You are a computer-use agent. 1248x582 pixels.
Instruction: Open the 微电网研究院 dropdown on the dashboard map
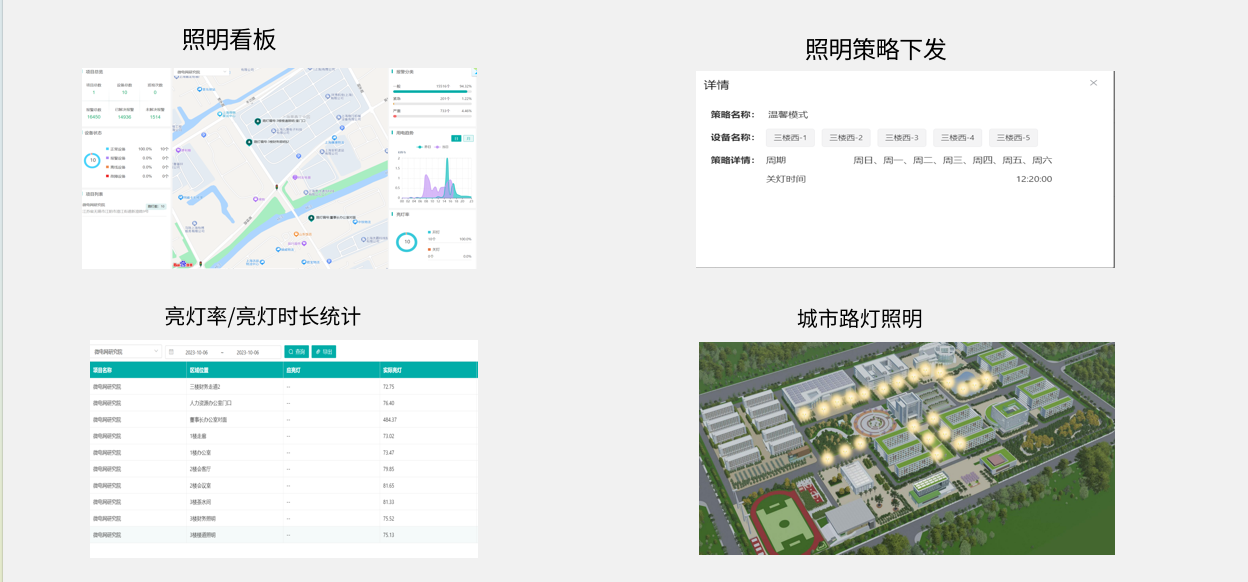(201, 71)
